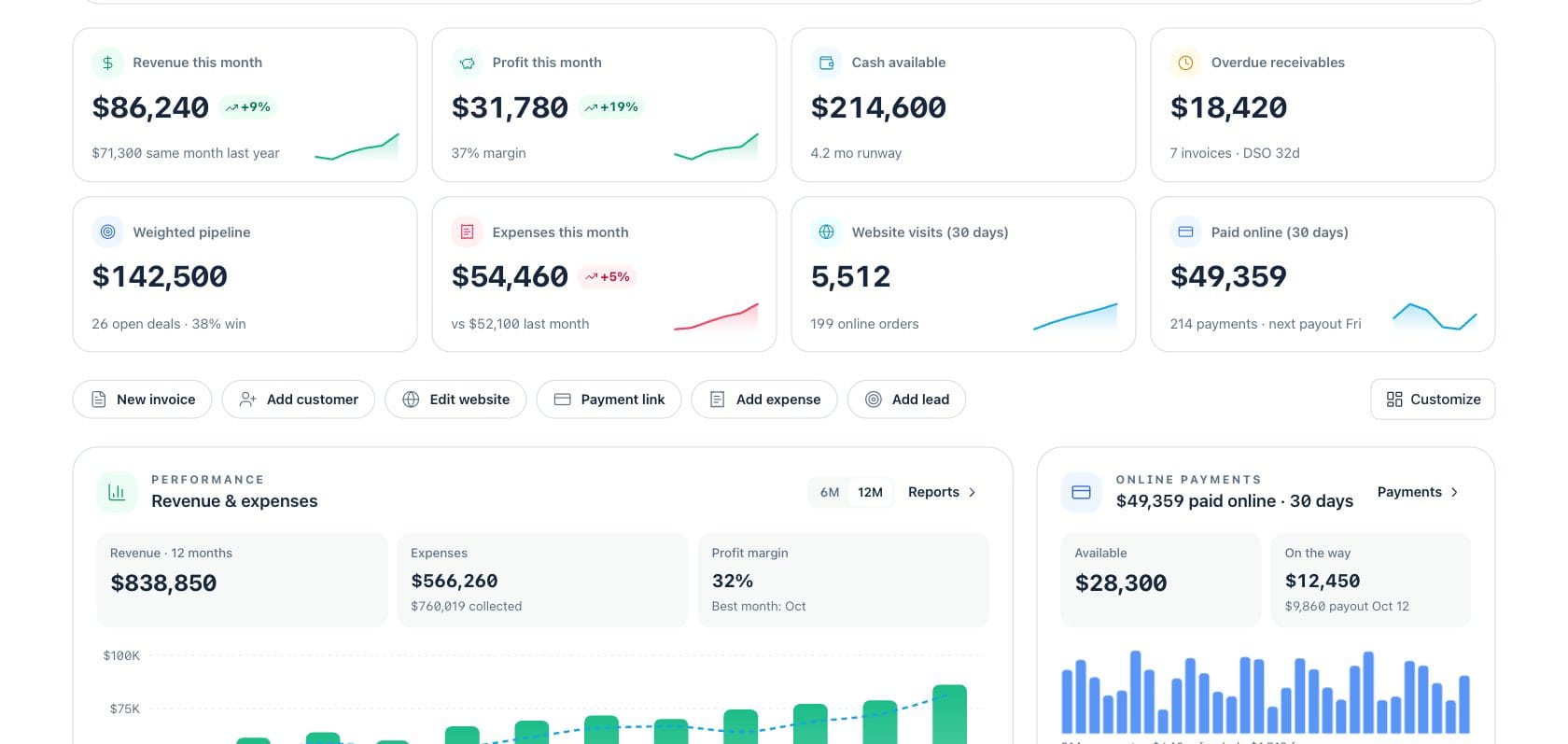Click the Paid online sparkline chart
This screenshot has height=744, width=1568.
click(x=1435, y=316)
